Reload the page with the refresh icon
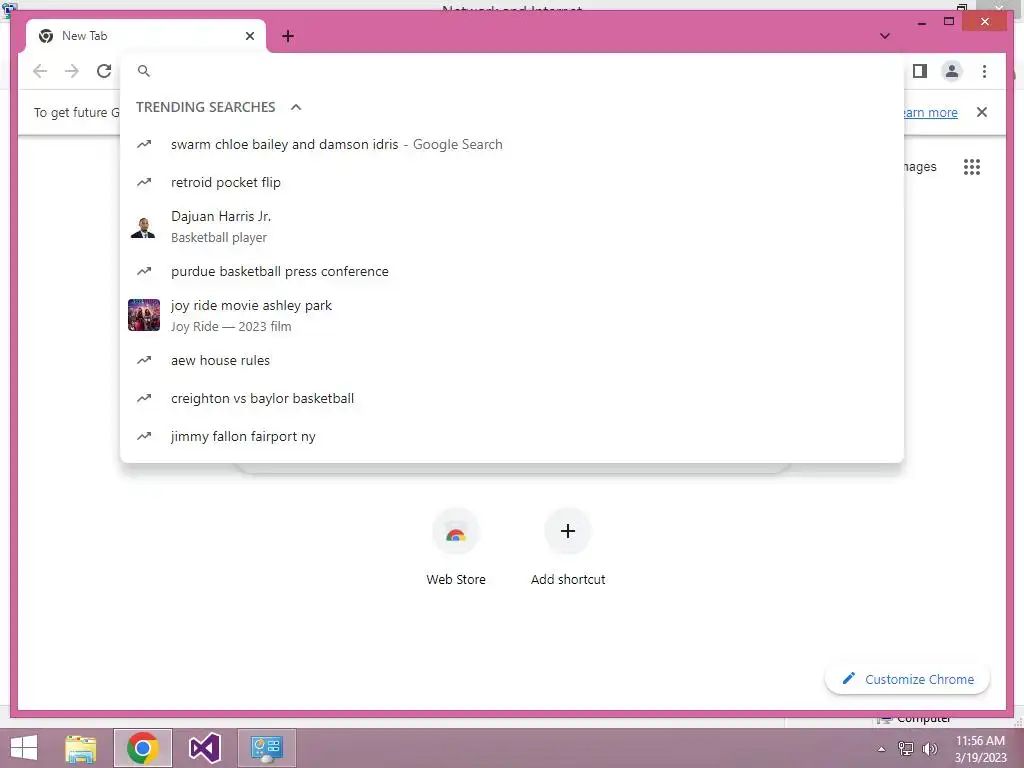Viewport: 1024px width, 768px height. 104,71
